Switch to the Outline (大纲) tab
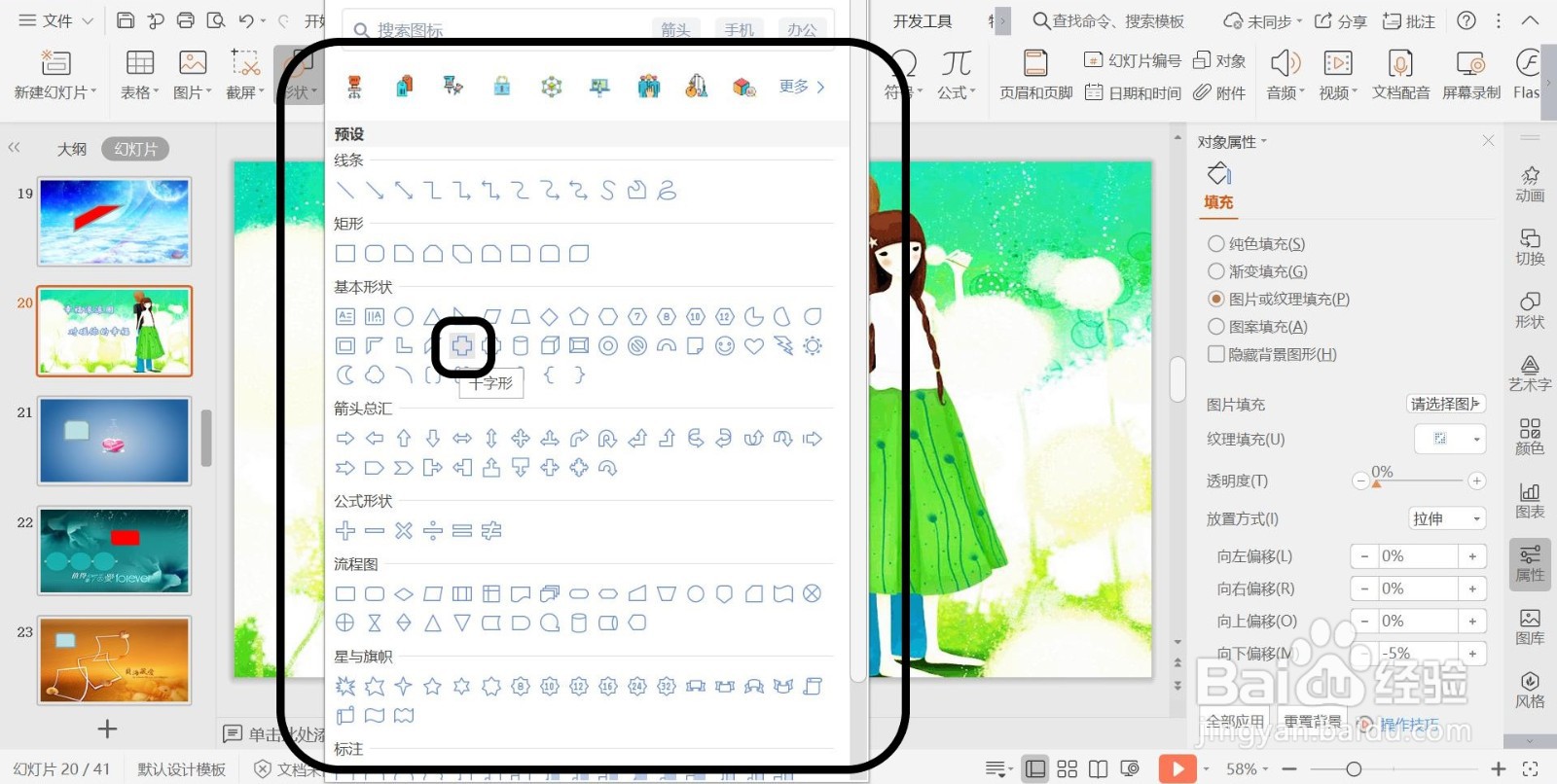Image resolution: width=1557 pixels, height=784 pixels. tap(72, 149)
